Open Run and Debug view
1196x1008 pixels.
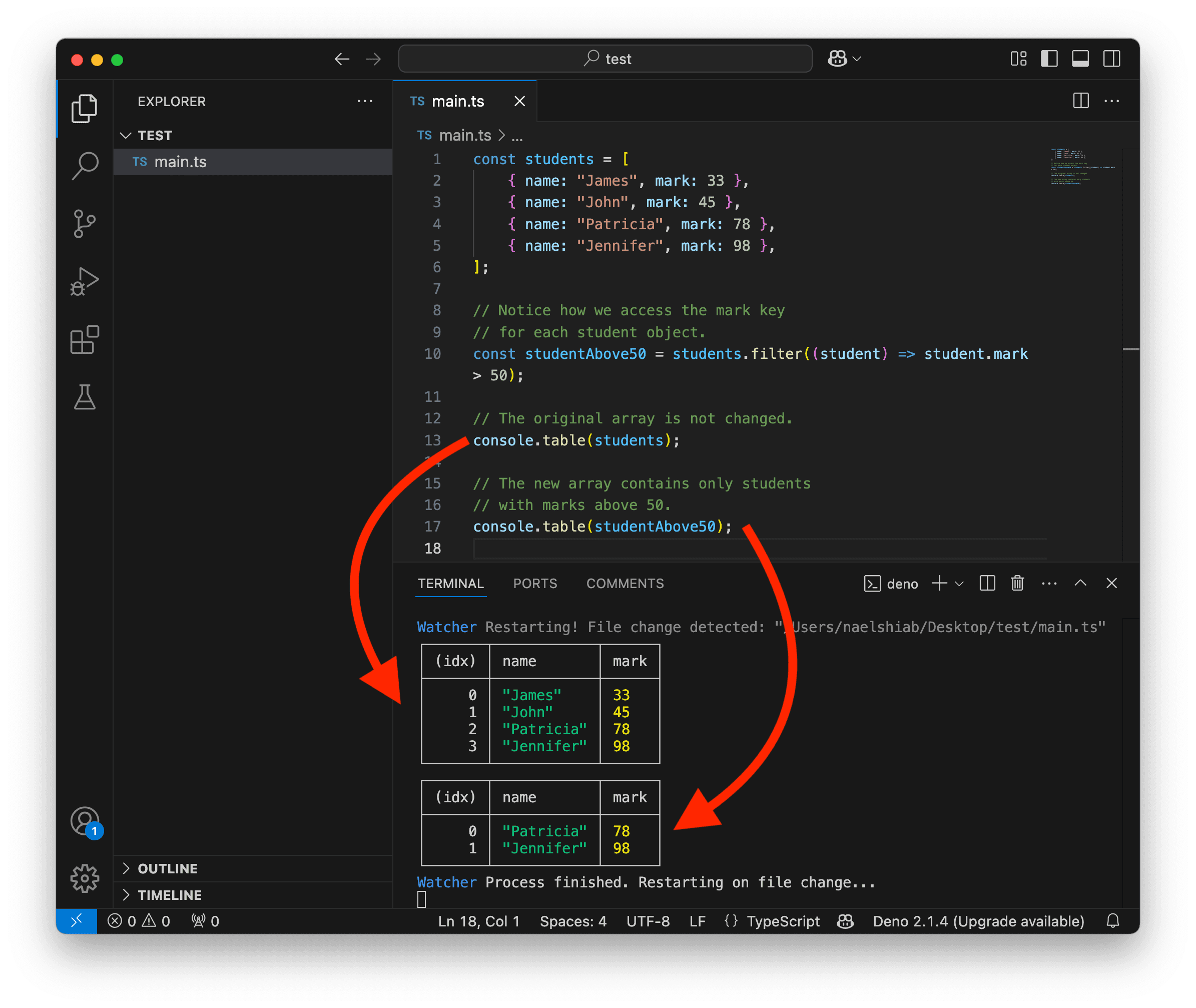85,281
